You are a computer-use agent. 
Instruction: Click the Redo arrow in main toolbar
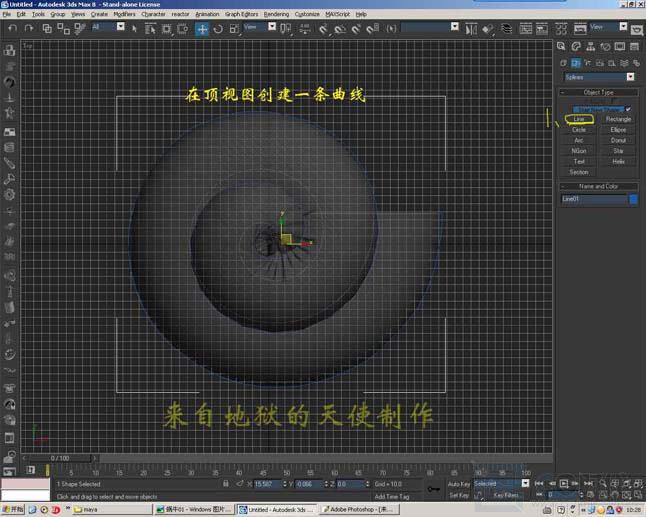(x=28, y=28)
